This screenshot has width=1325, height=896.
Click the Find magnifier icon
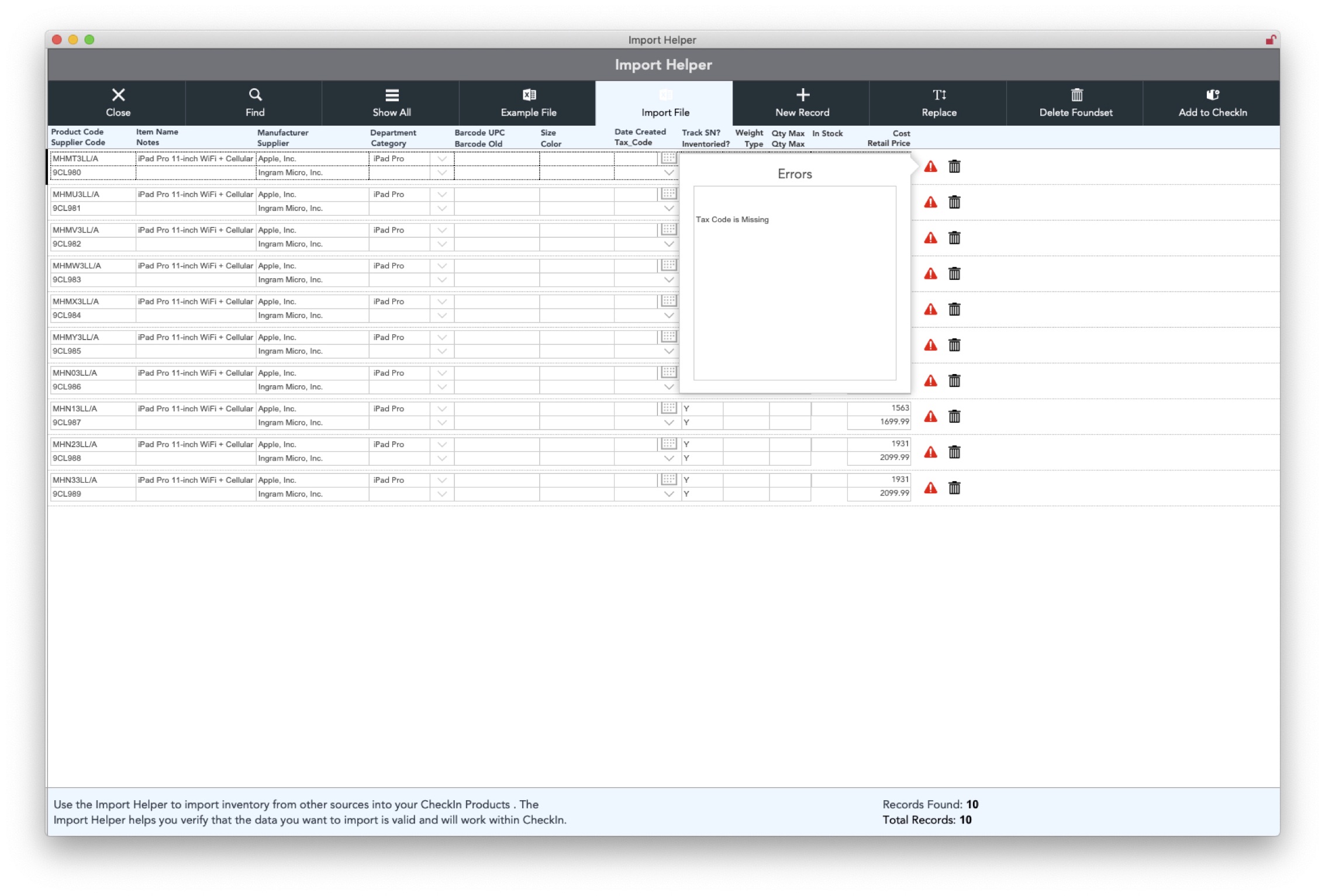pyautogui.click(x=255, y=95)
